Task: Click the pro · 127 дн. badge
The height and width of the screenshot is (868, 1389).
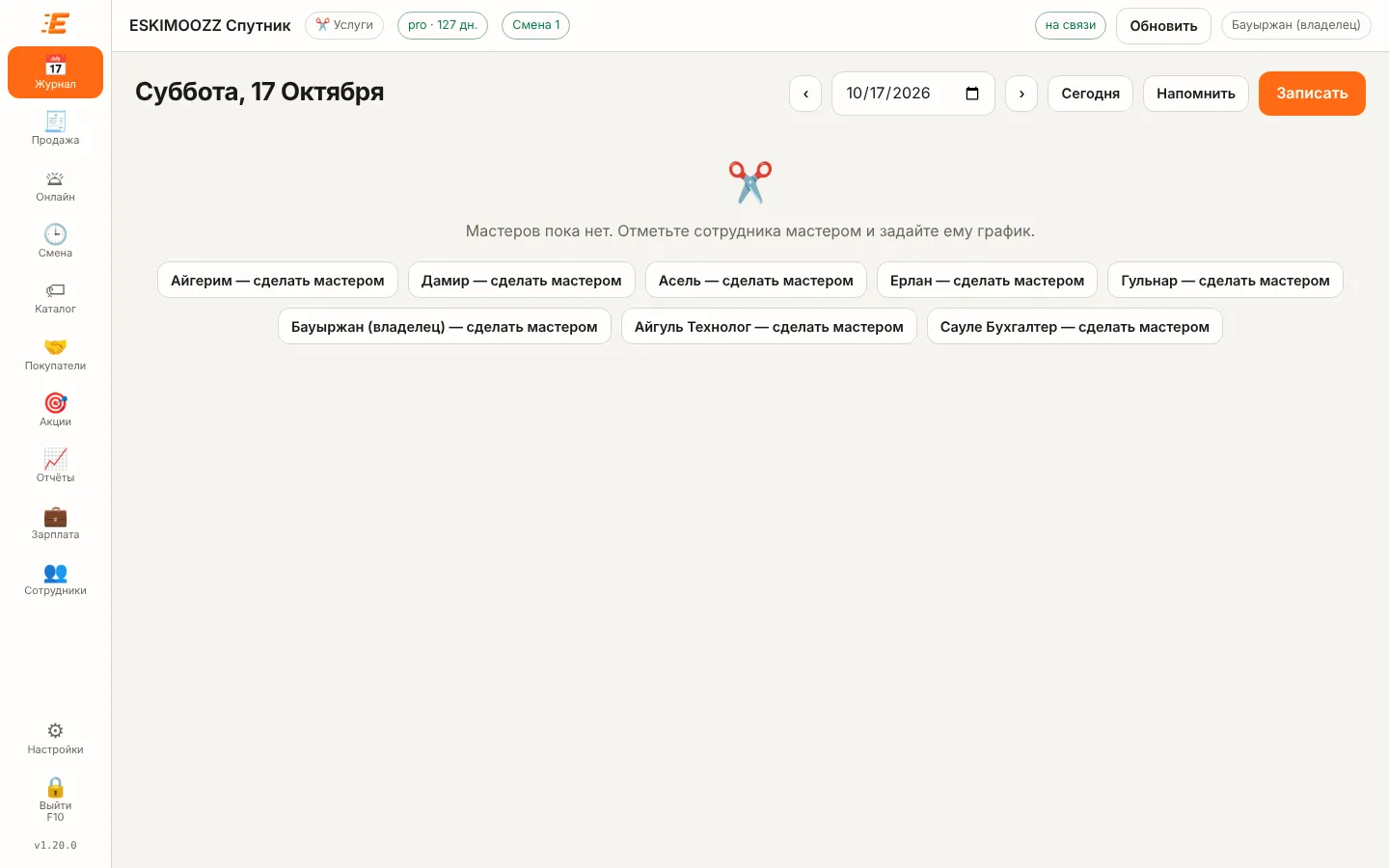Action: [x=443, y=25]
